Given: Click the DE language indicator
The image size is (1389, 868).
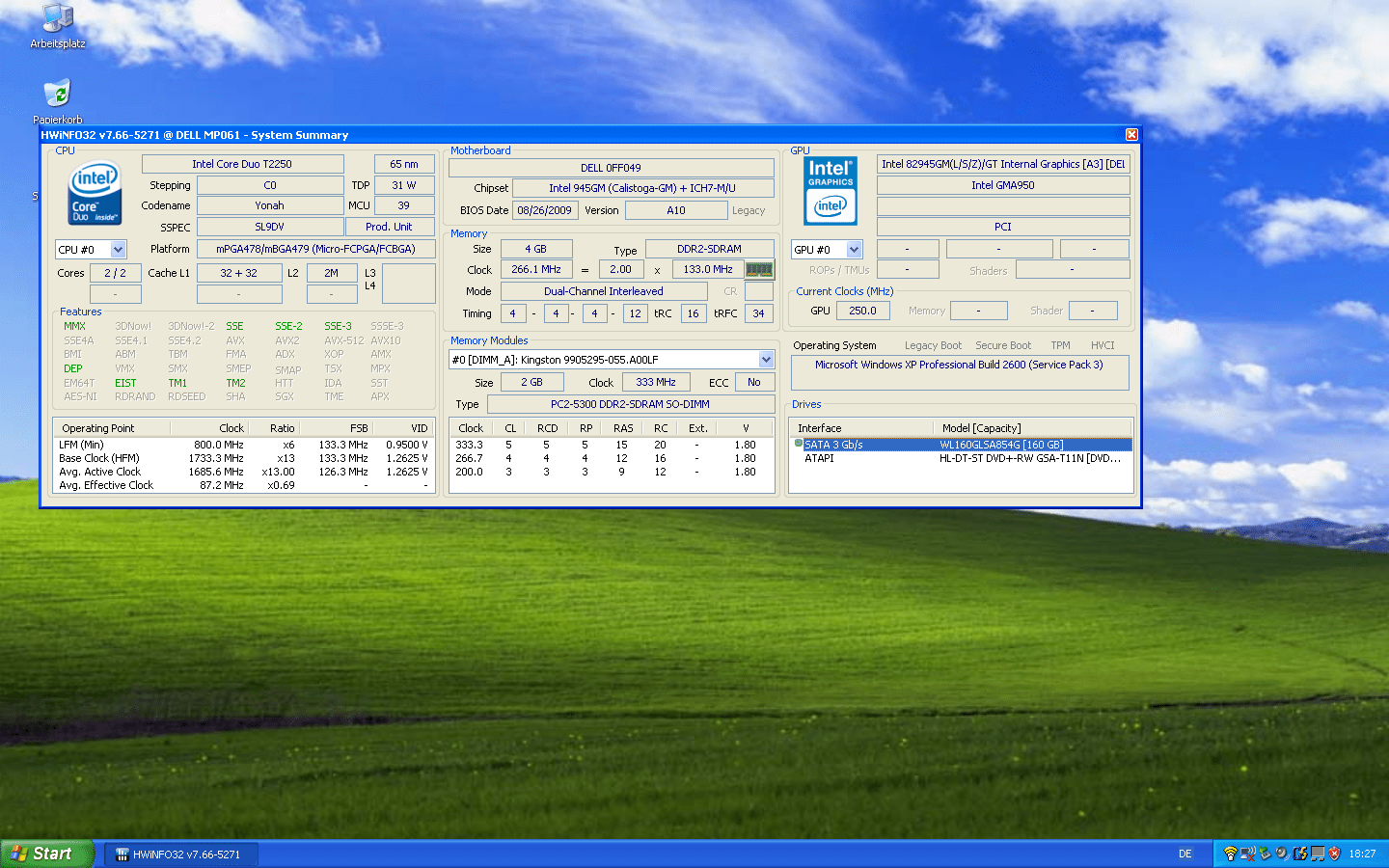Looking at the screenshot, I should tap(1185, 854).
